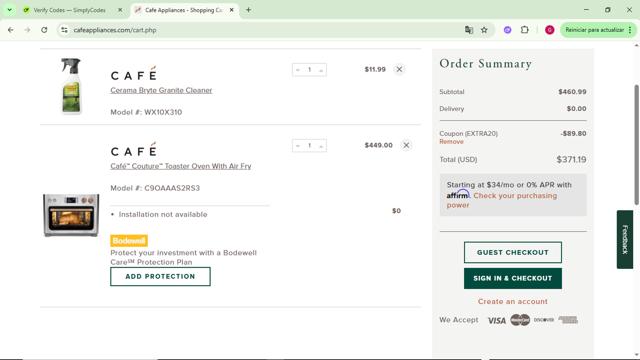
Task: Bookmark this page with the star icon
Action: (x=484, y=30)
